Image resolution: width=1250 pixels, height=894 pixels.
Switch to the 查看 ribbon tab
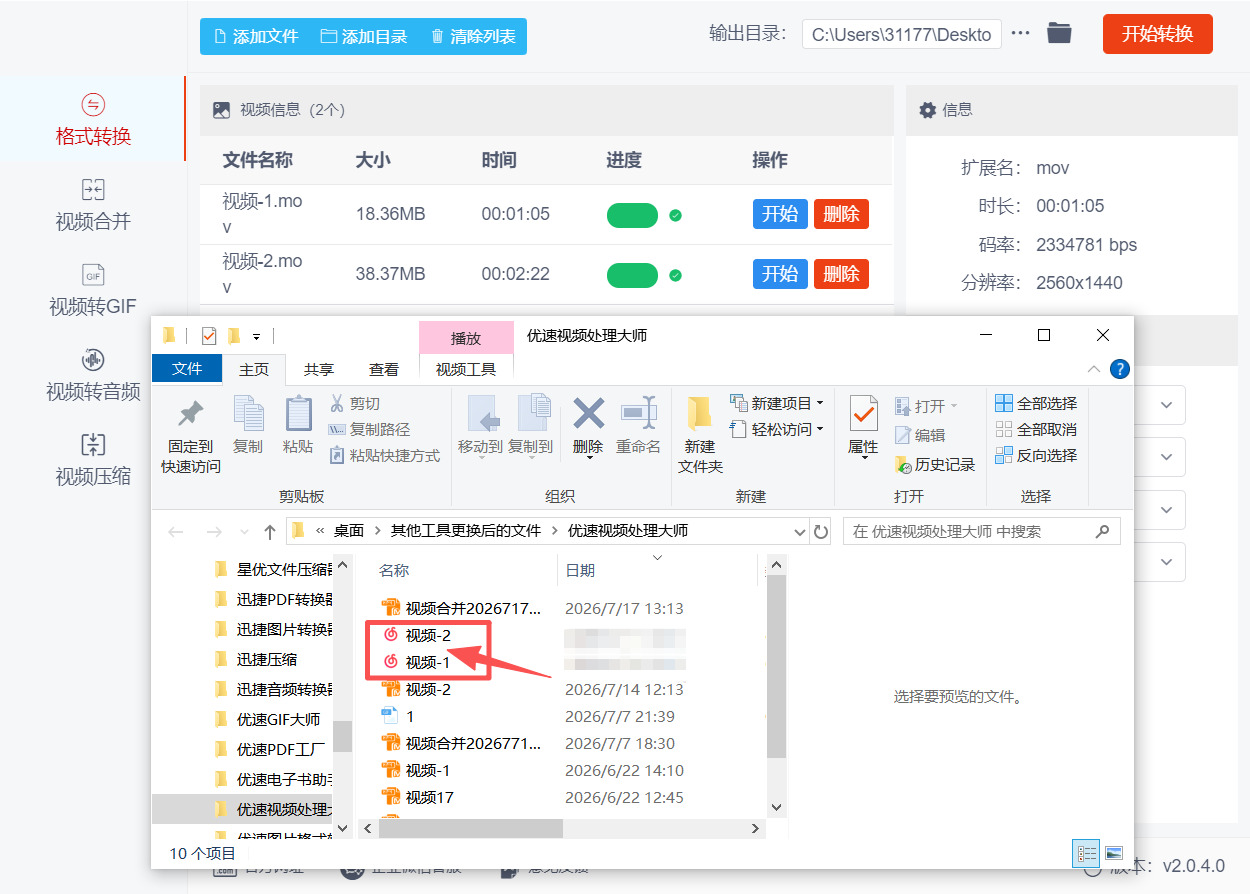[384, 369]
